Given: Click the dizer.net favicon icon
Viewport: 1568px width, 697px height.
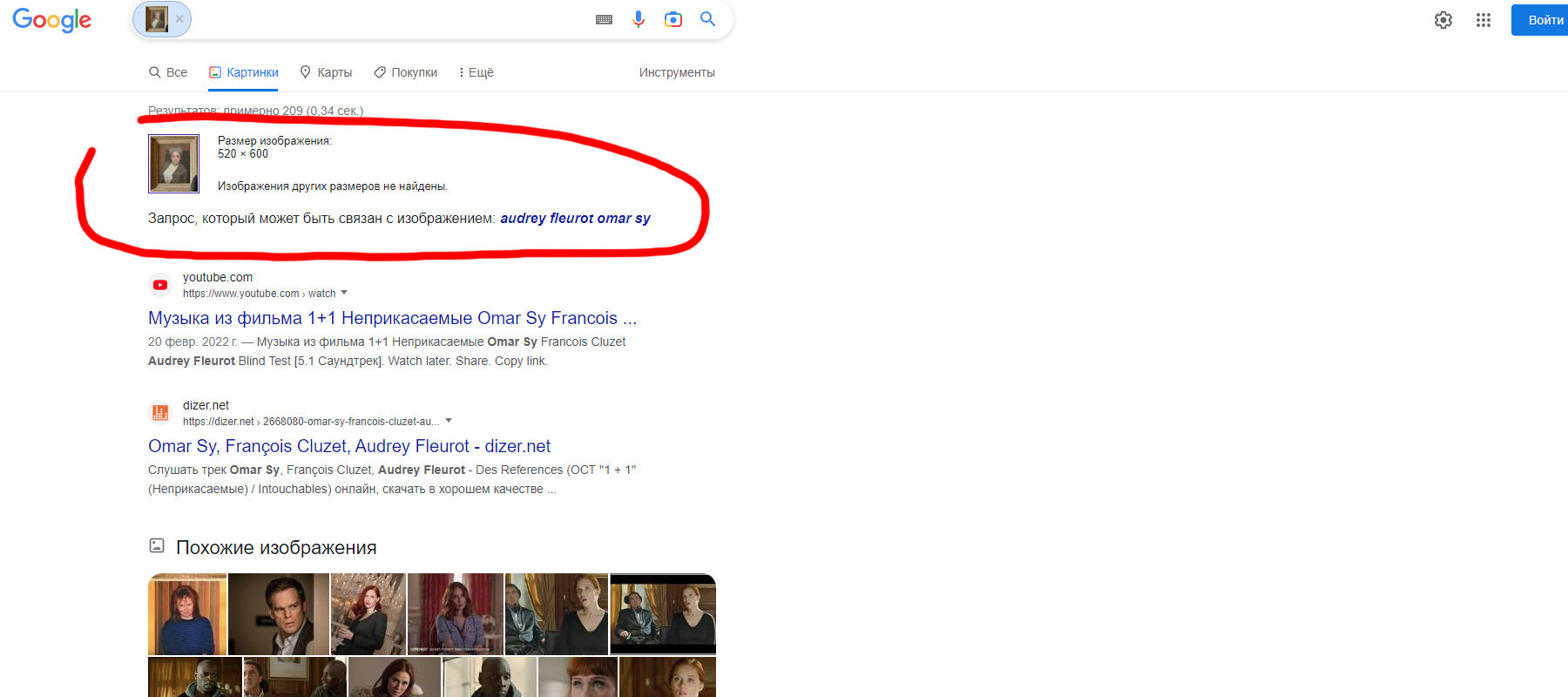Looking at the screenshot, I should coord(160,413).
